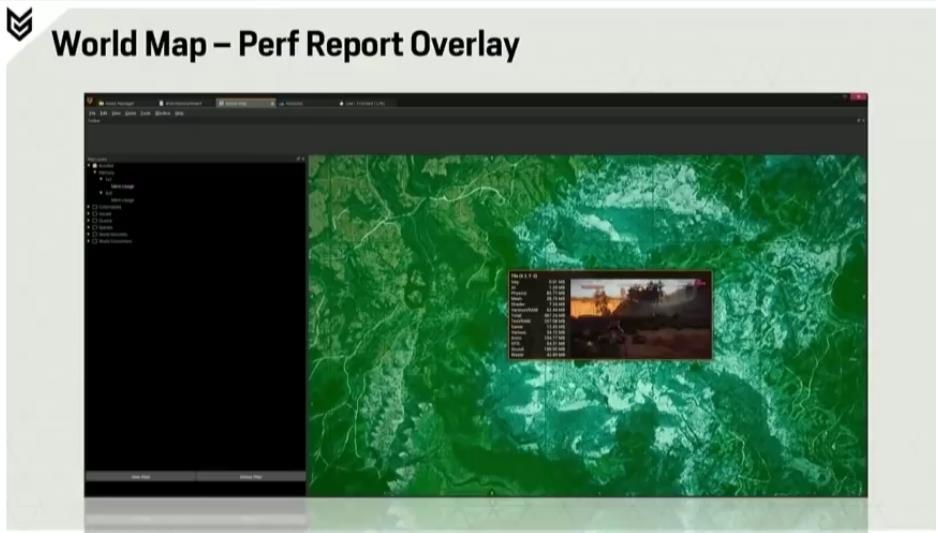This screenshot has width=936, height=533.
Task: Select the active World Map tab
Action: pyautogui.click(x=246, y=103)
